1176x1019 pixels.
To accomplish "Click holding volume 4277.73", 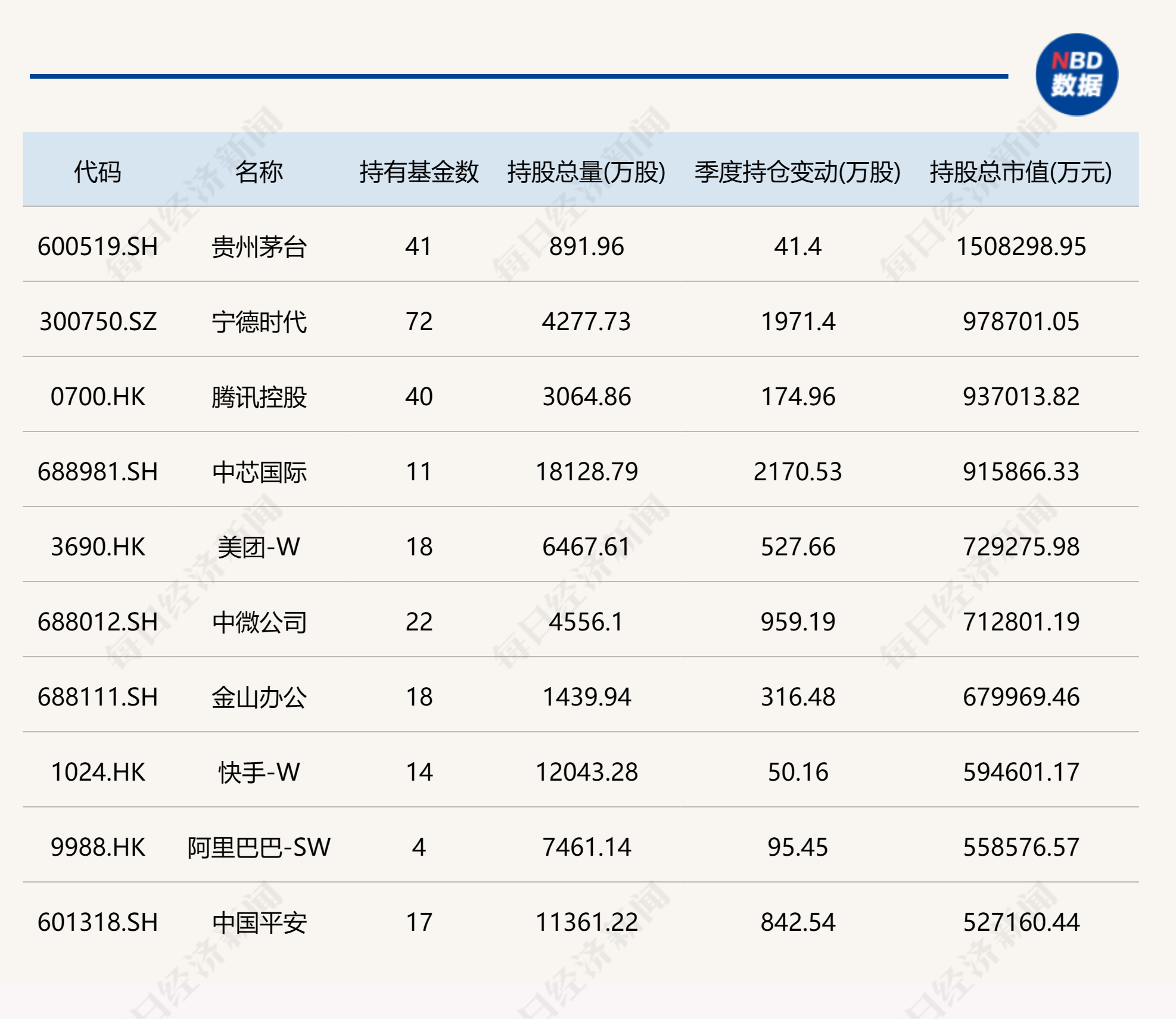I will tap(586, 322).
